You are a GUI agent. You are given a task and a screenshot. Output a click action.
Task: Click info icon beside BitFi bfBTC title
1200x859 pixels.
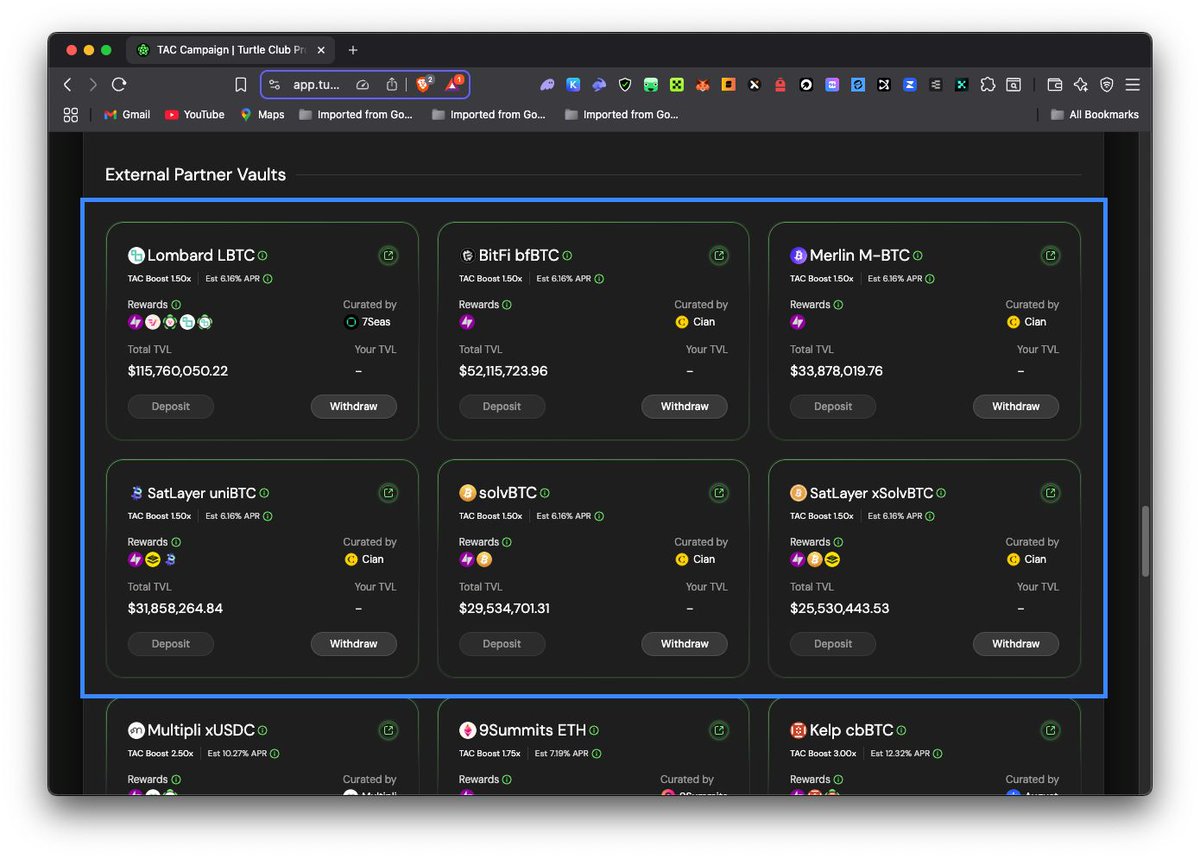pos(567,256)
